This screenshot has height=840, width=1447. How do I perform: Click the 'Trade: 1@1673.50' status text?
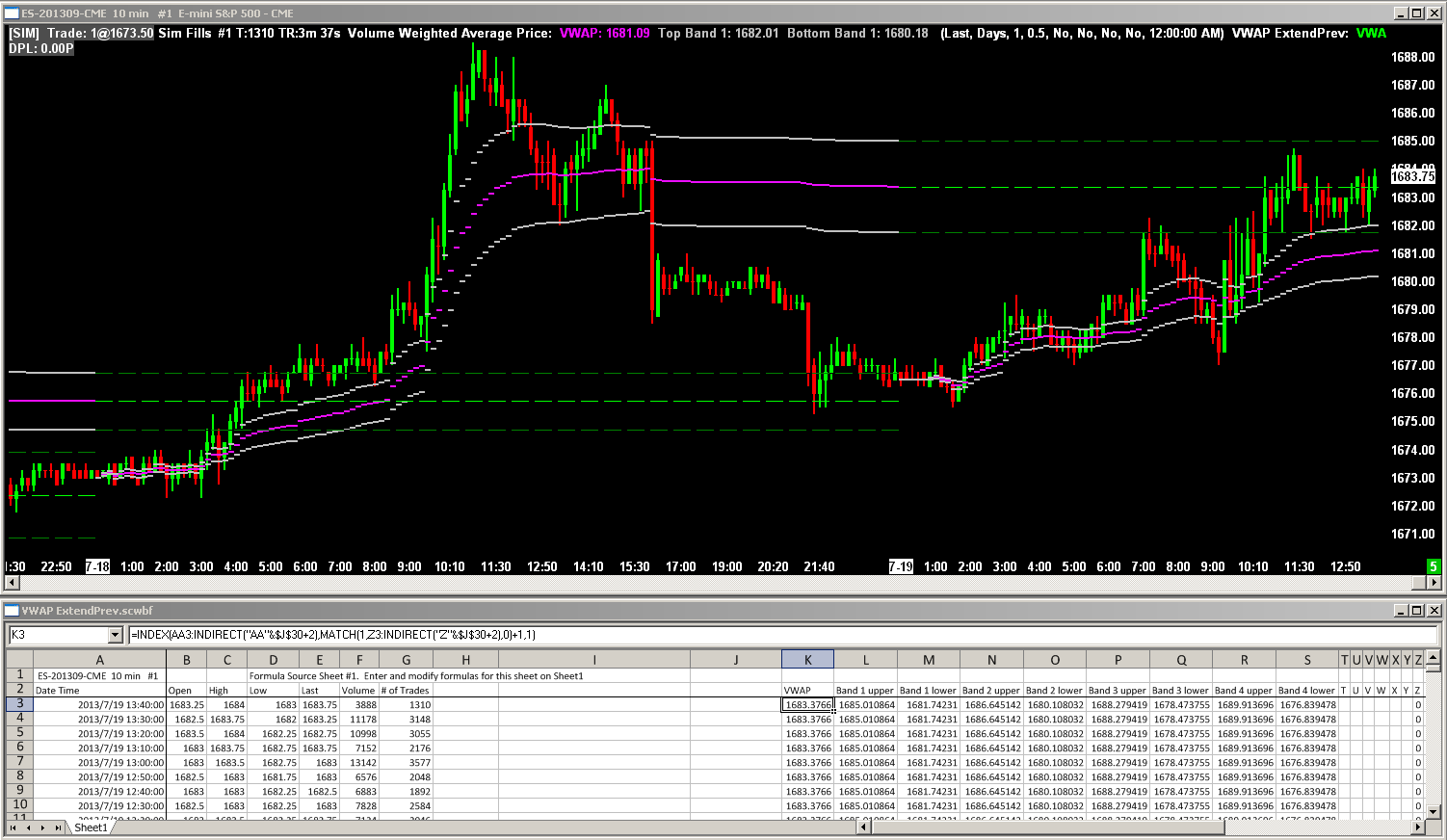pos(100,33)
